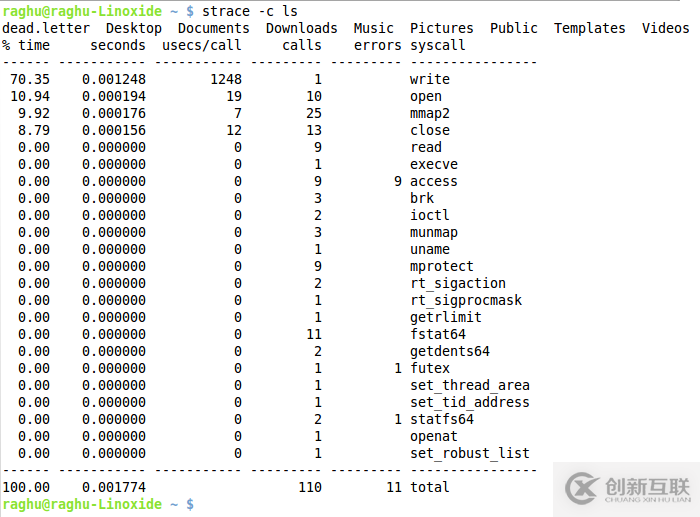
Task: Select the 'set_tid_address' syscall name
Action: click(x=470, y=402)
